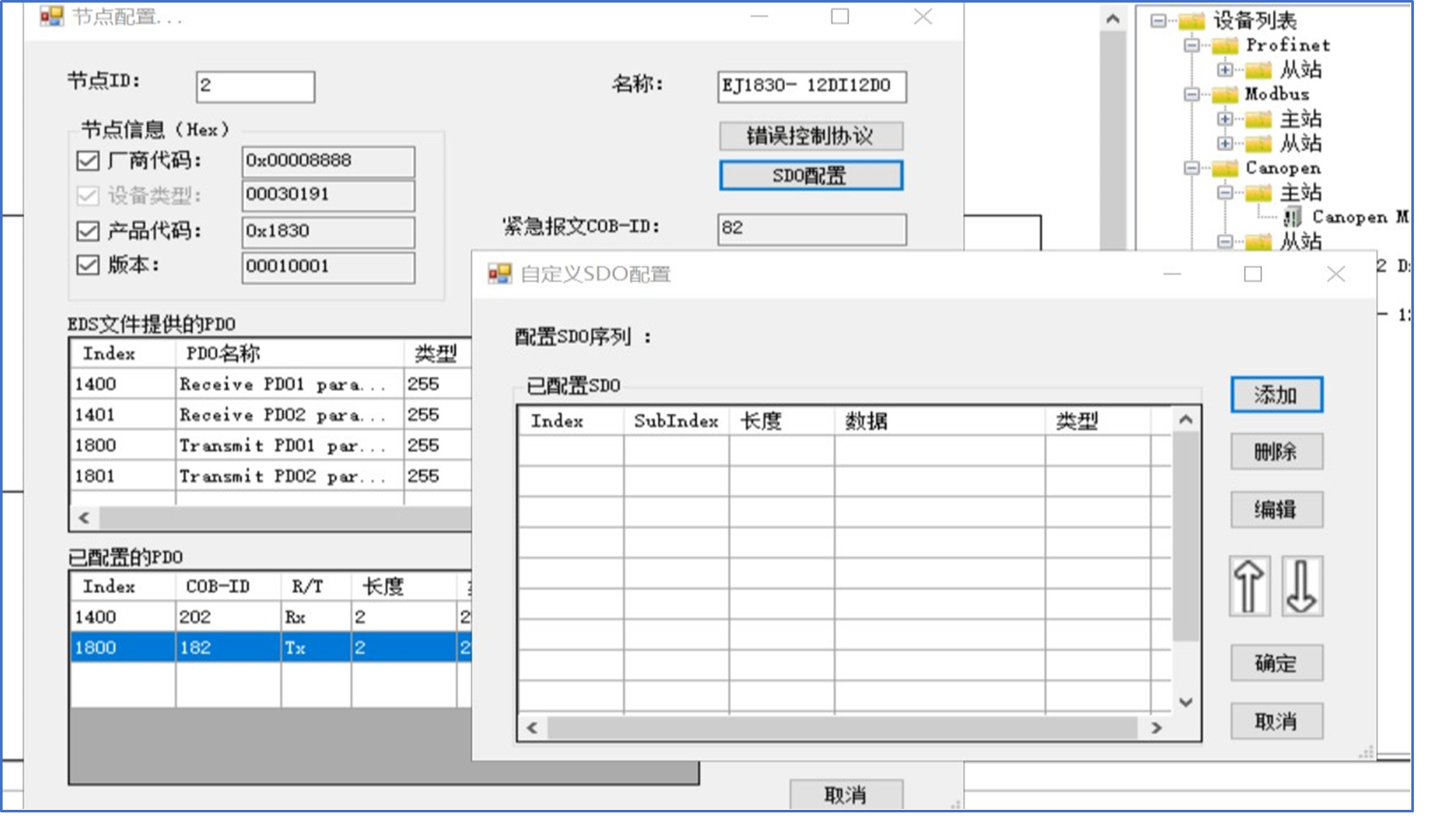Toggle the 厂商代码 checkbox

88,160
